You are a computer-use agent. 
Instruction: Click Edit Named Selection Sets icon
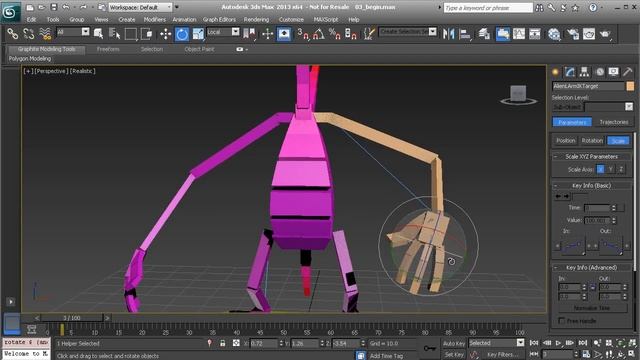click(x=369, y=33)
